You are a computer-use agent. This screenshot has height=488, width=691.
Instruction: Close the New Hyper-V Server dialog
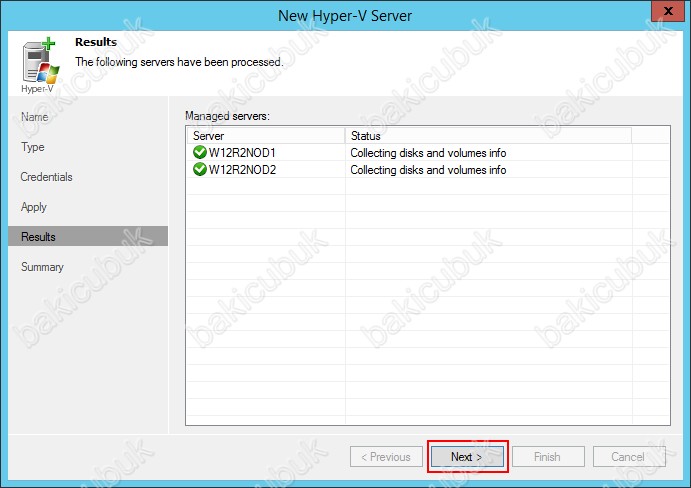668,11
